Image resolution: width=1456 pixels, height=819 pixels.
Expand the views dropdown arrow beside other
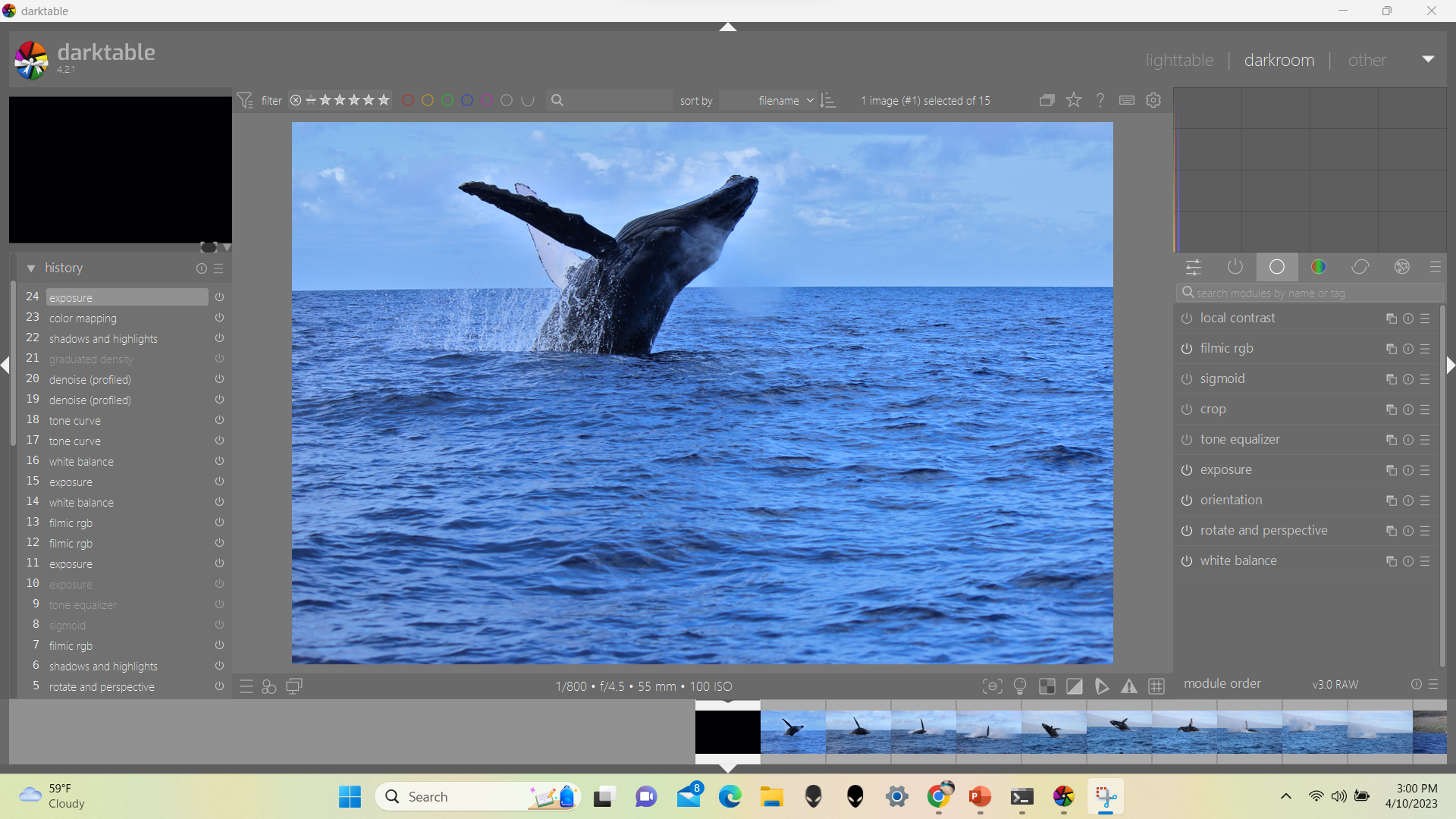1428,59
